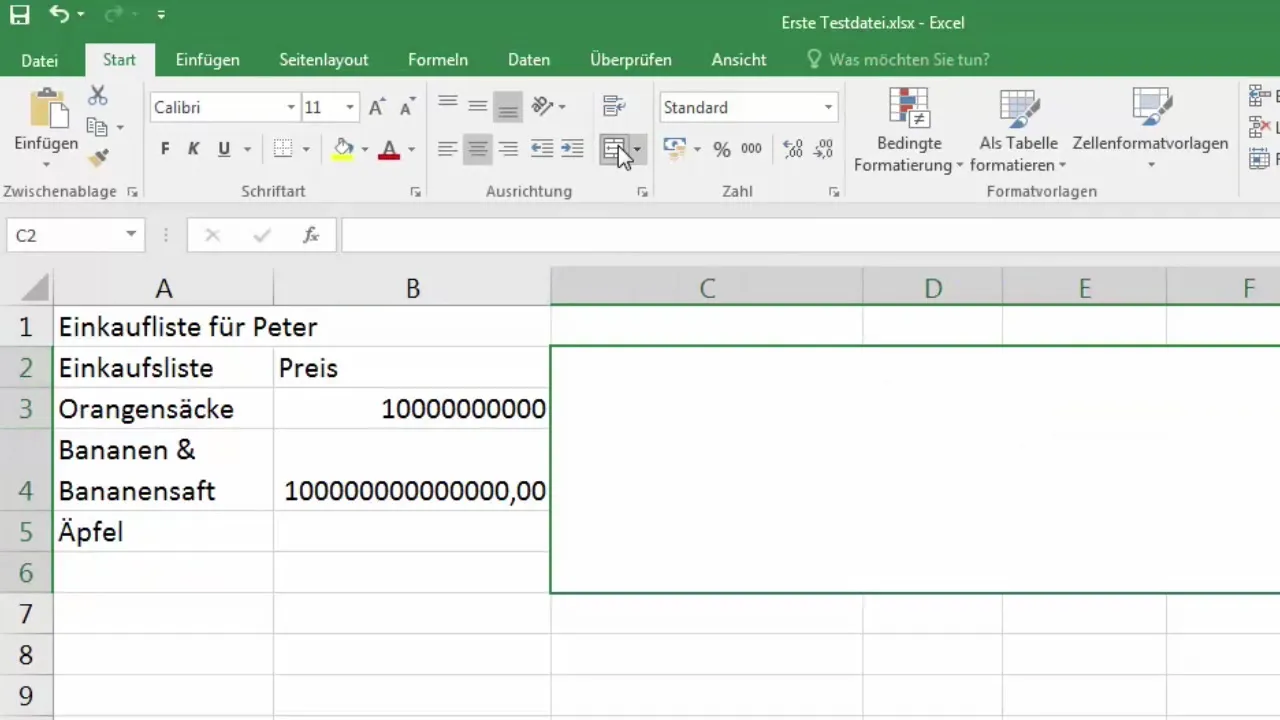
Task: Open the underline style dropdown arrow
Action: coord(246,150)
